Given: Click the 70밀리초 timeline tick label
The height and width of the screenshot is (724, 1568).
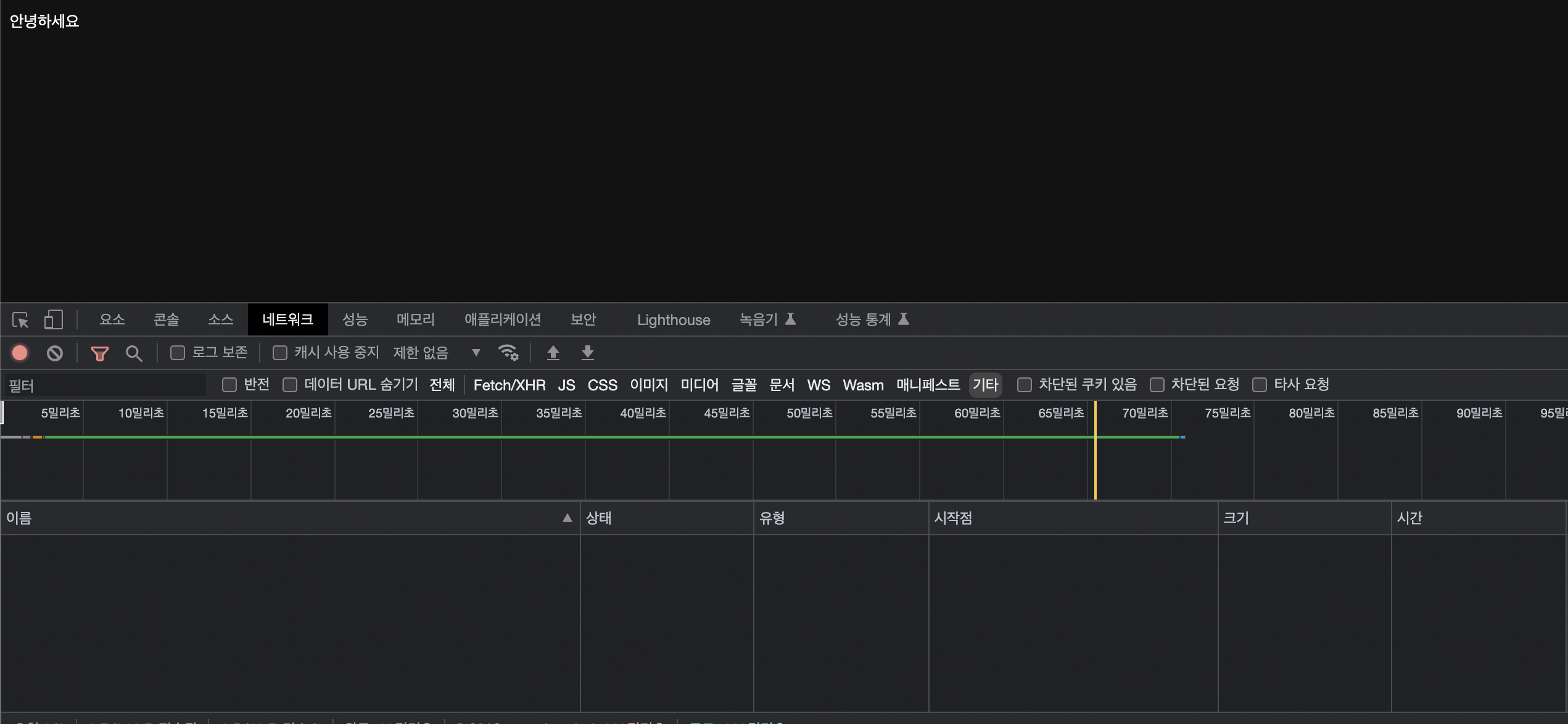Looking at the screenshot, I should tap(1145, 413).
